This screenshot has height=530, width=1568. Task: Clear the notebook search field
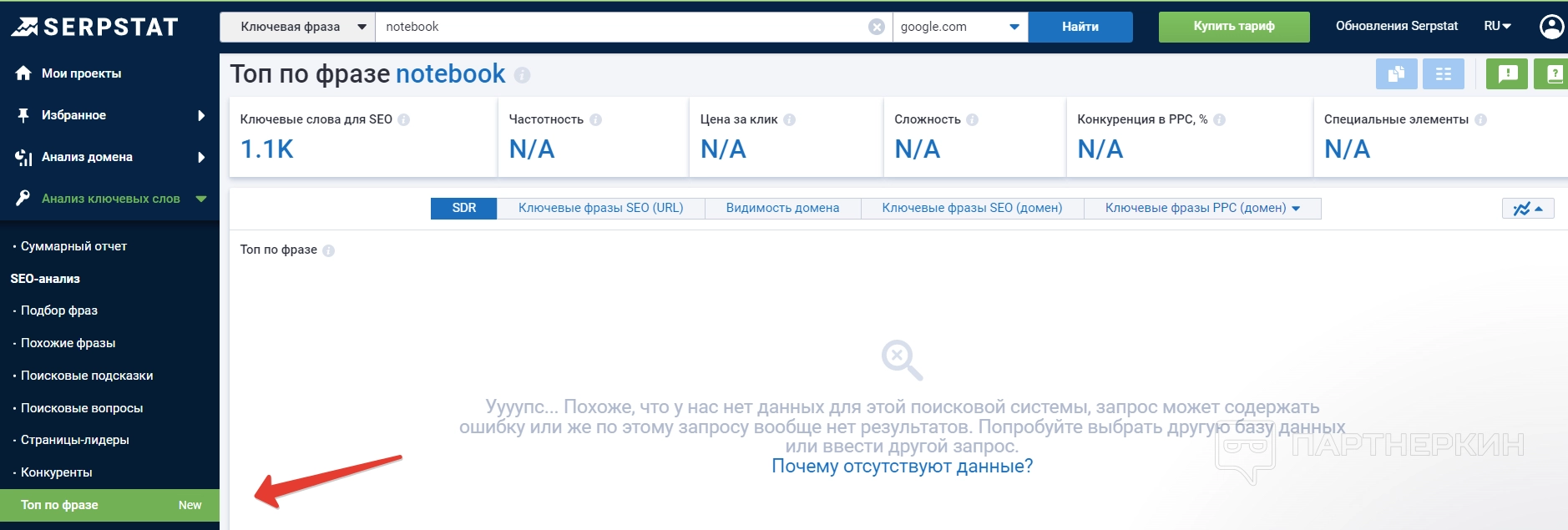(876, 27)
